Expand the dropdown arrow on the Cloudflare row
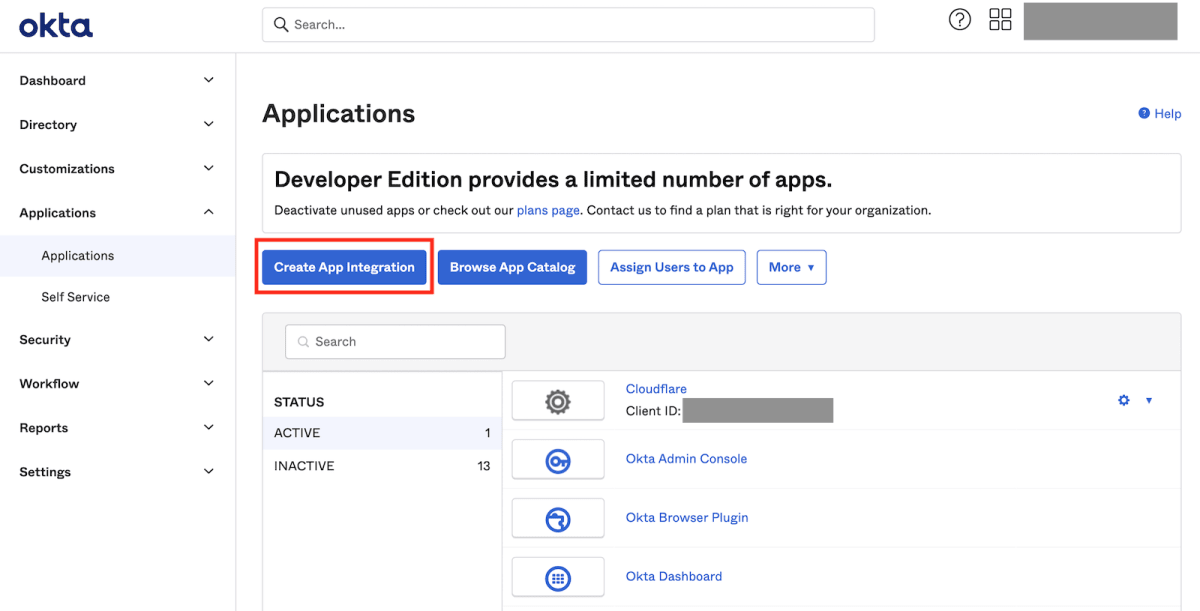 (1148, 400)
